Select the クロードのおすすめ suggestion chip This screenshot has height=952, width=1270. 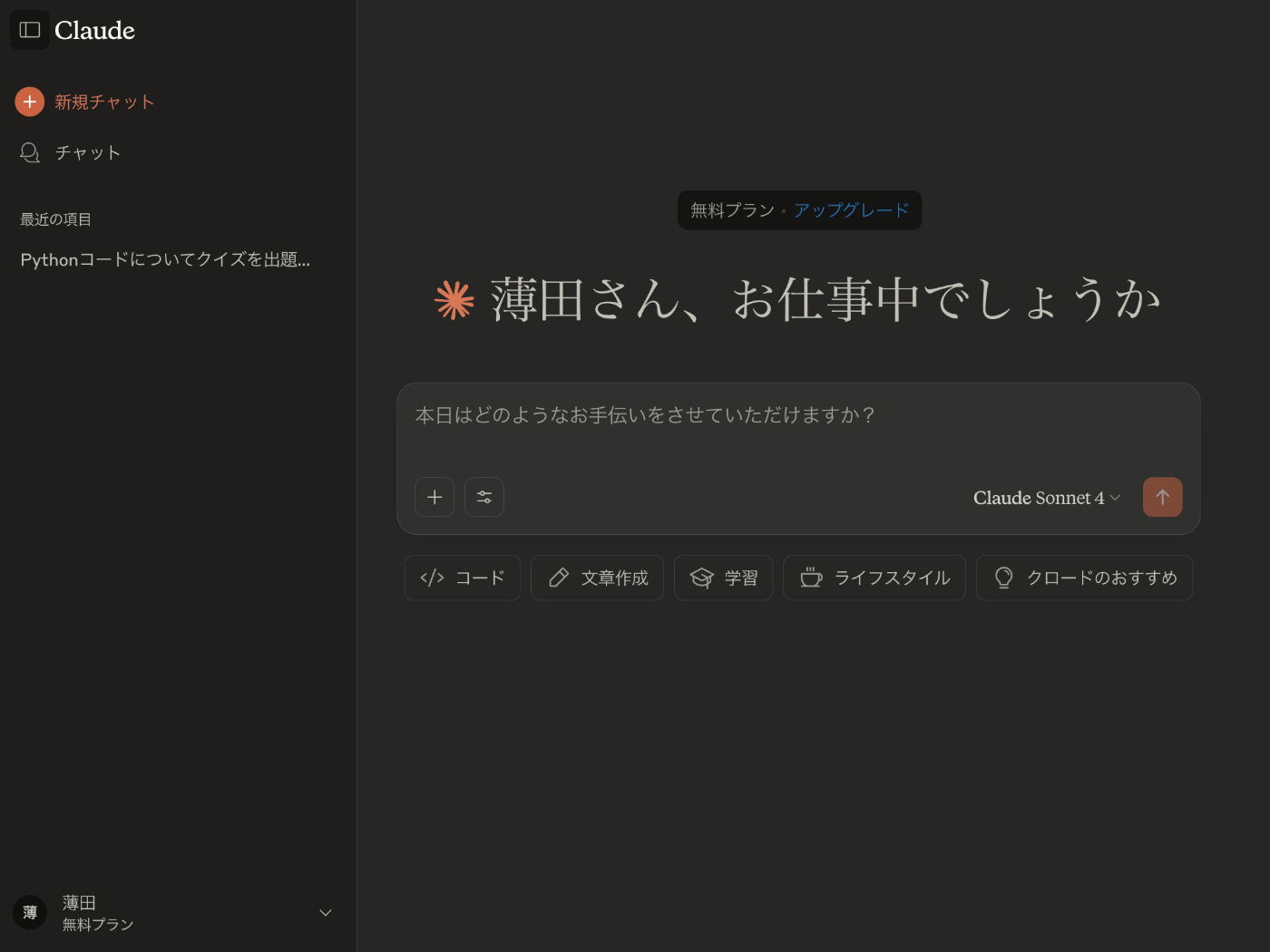tap(1084, 578)
